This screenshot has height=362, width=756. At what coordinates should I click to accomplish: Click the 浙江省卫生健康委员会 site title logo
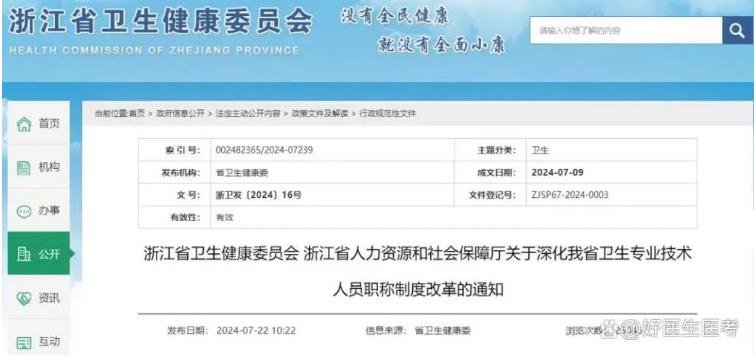[x=161, y=23]
